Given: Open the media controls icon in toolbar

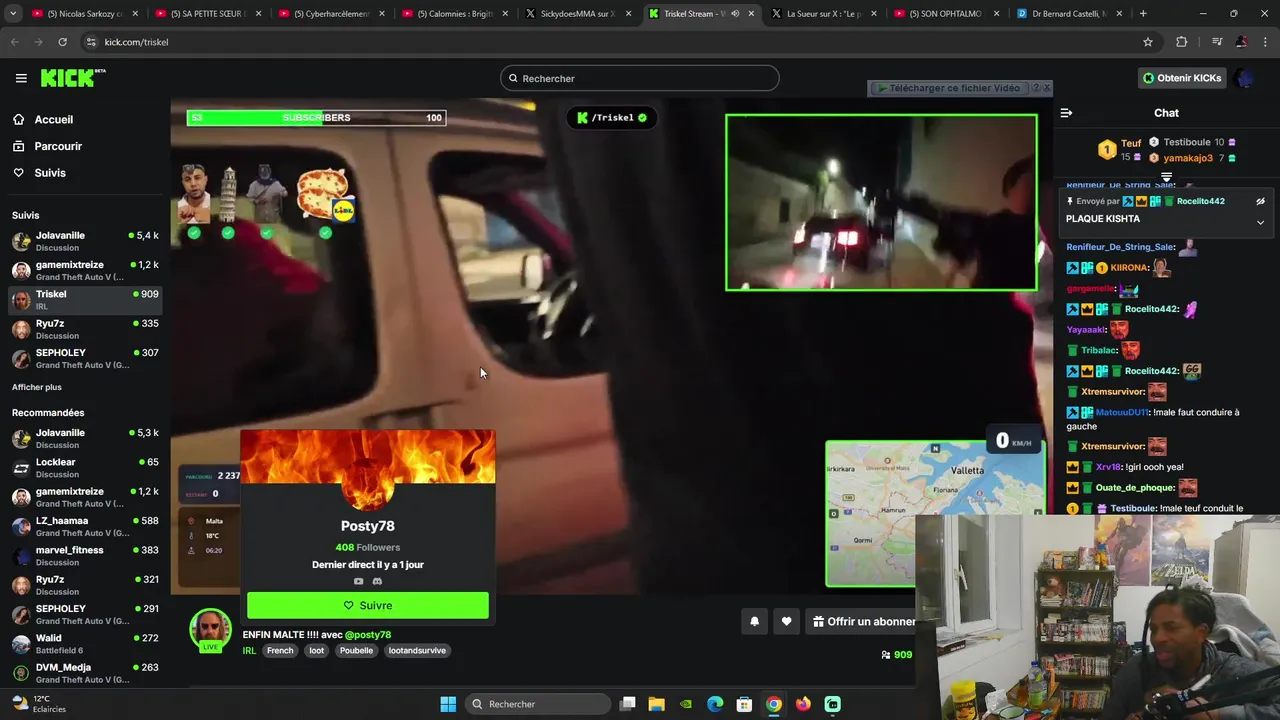Looking at the screenshot, I should 1217,42.
